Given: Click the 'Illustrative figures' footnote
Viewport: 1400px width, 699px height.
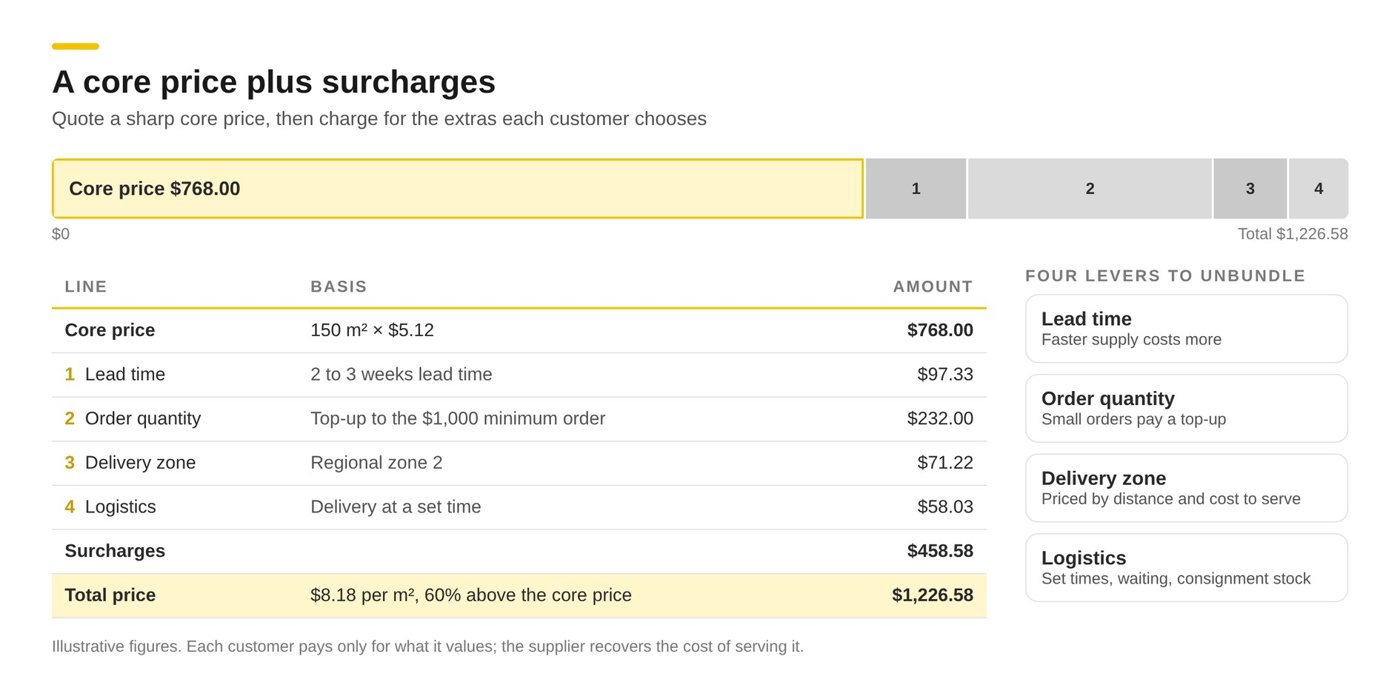Looking at the screenshot, I should (x=428, y=646).
